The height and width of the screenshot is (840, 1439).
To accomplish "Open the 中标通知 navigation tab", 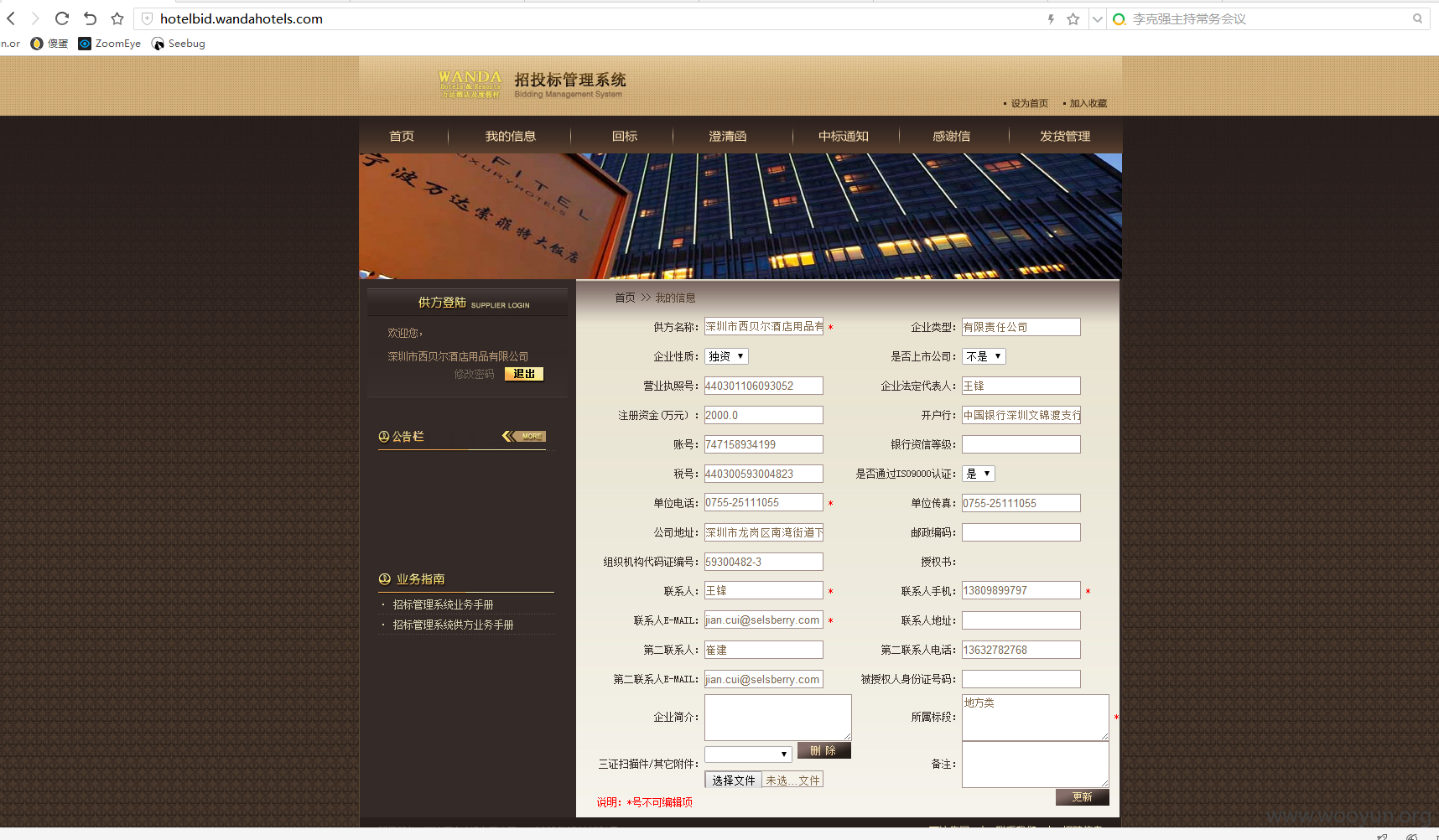I will (844, 136).
